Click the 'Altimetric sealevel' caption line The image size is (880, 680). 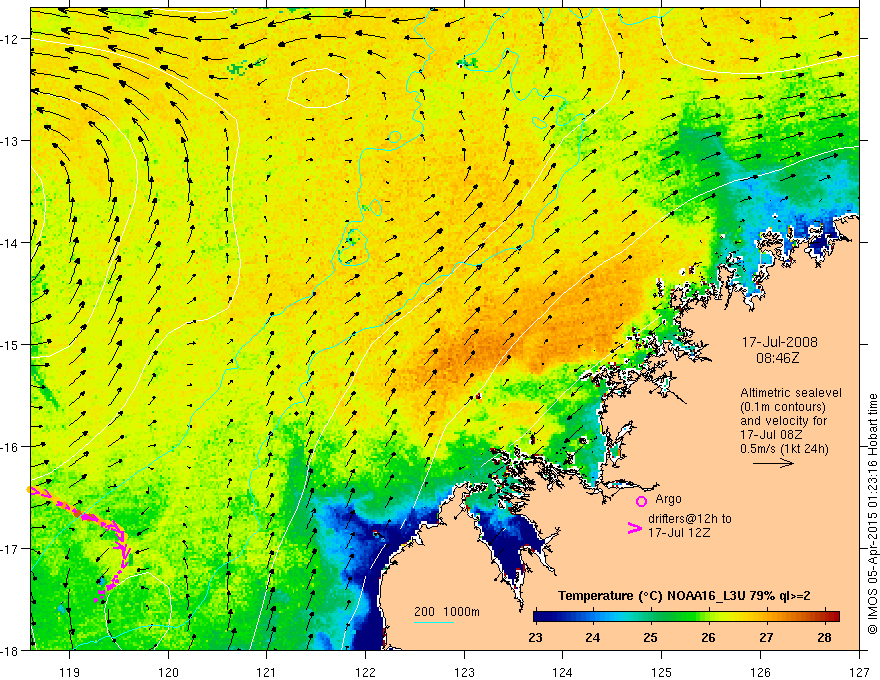click(x=791, y=393)
